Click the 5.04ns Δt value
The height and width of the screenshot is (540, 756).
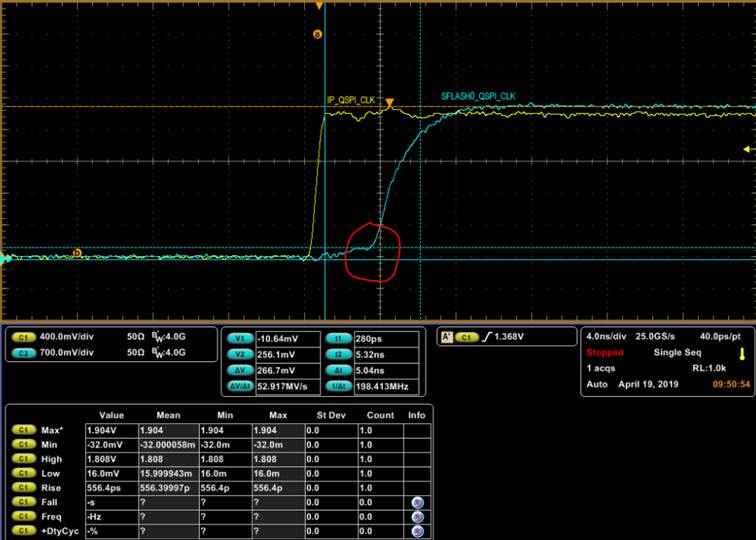[369, 370]
